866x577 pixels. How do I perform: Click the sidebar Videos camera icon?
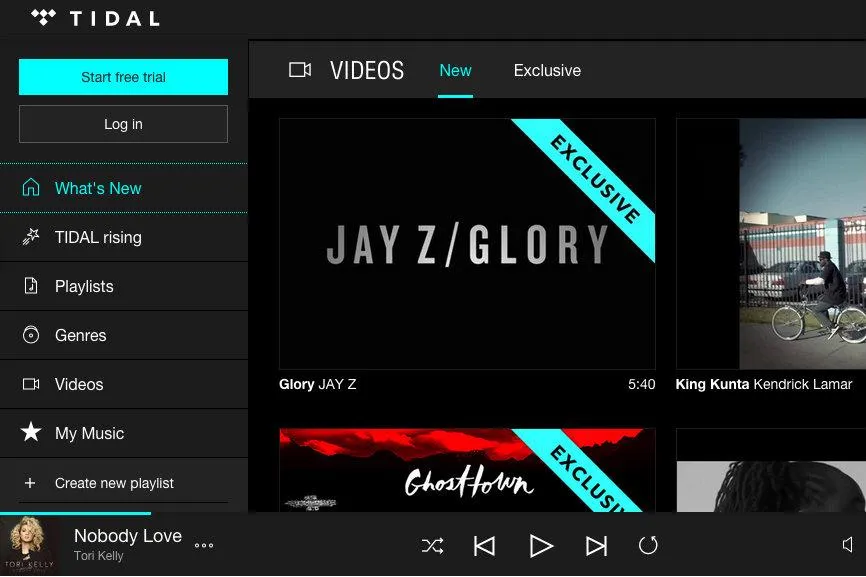click(31, 384)
